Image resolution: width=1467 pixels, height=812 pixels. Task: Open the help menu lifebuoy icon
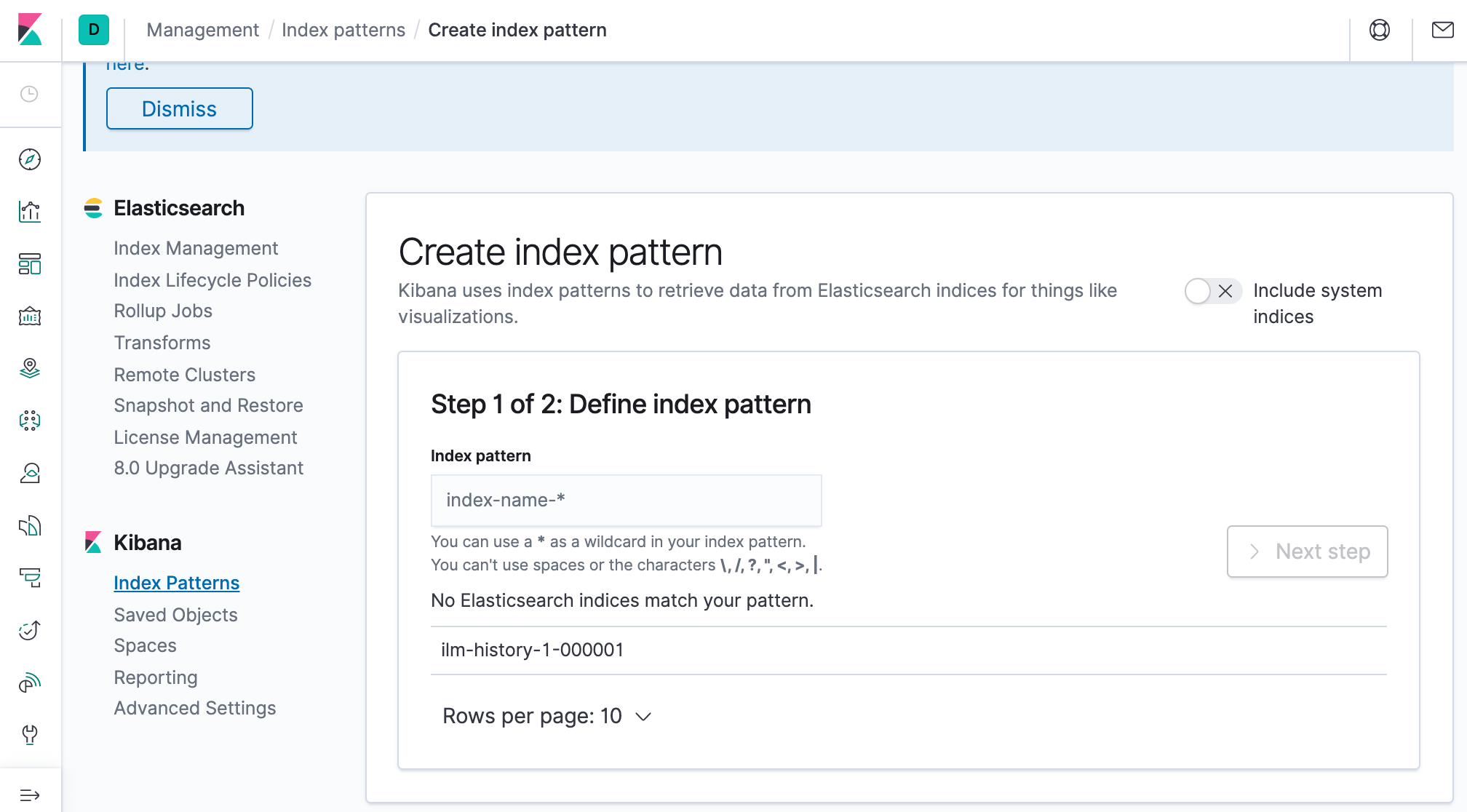point(1380,30)
